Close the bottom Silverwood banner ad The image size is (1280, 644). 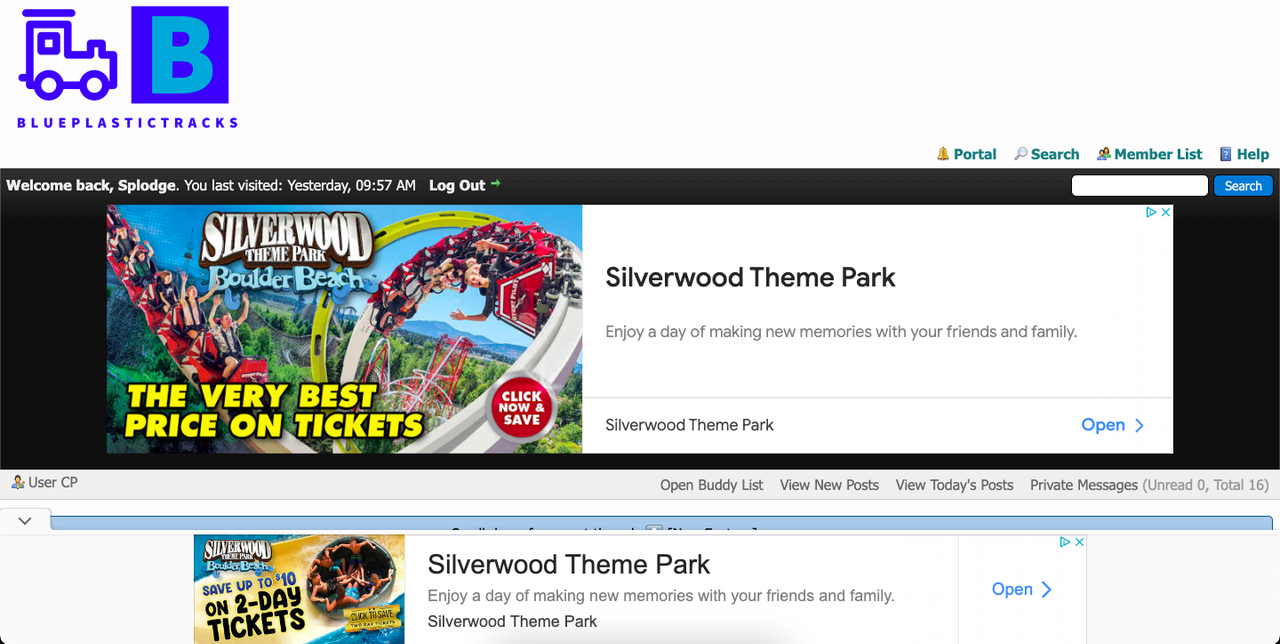(x=1079, y=542)
